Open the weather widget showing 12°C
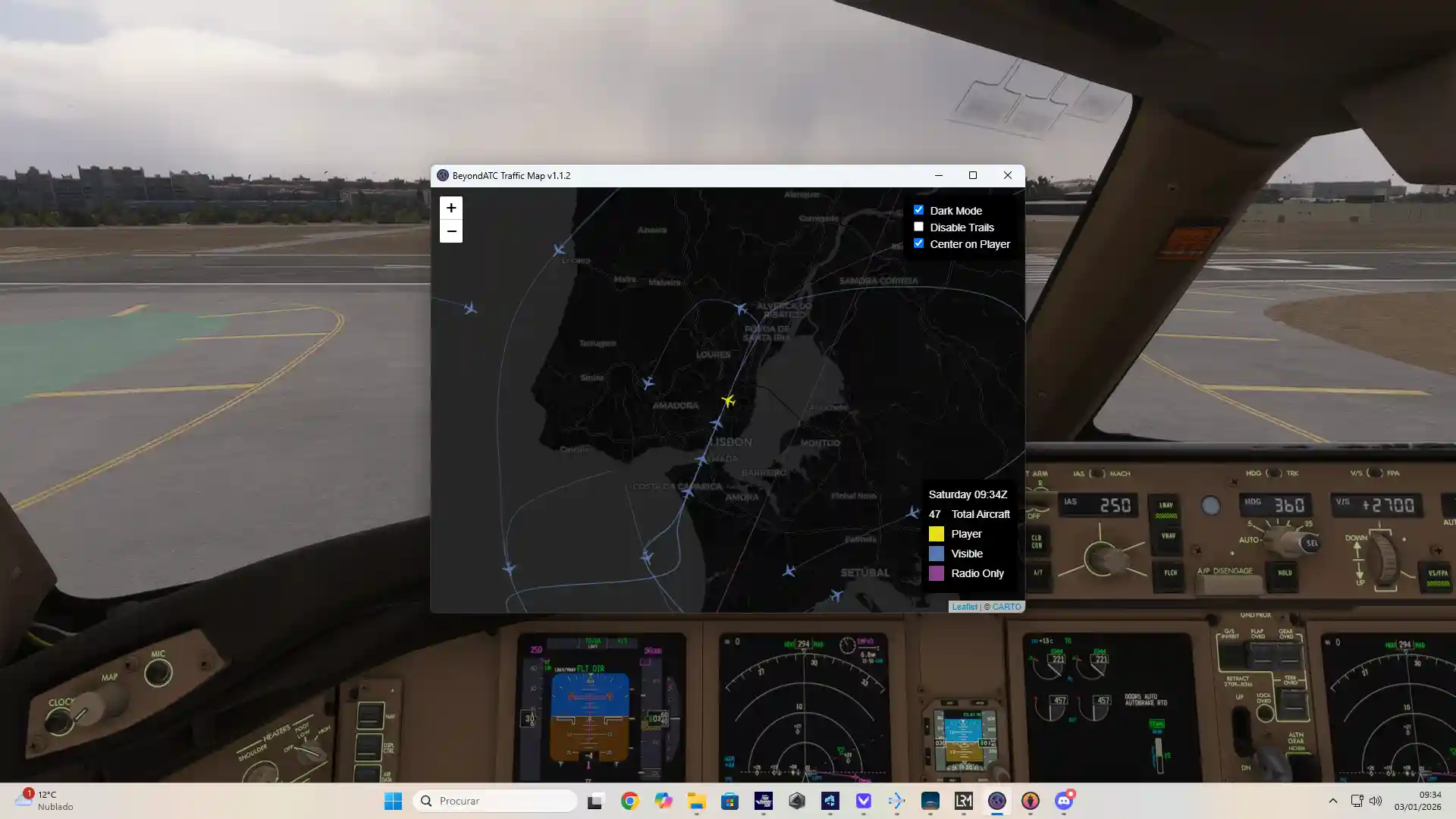Image resolution: width=1456 pixels, height=819 pixels. 45,801
